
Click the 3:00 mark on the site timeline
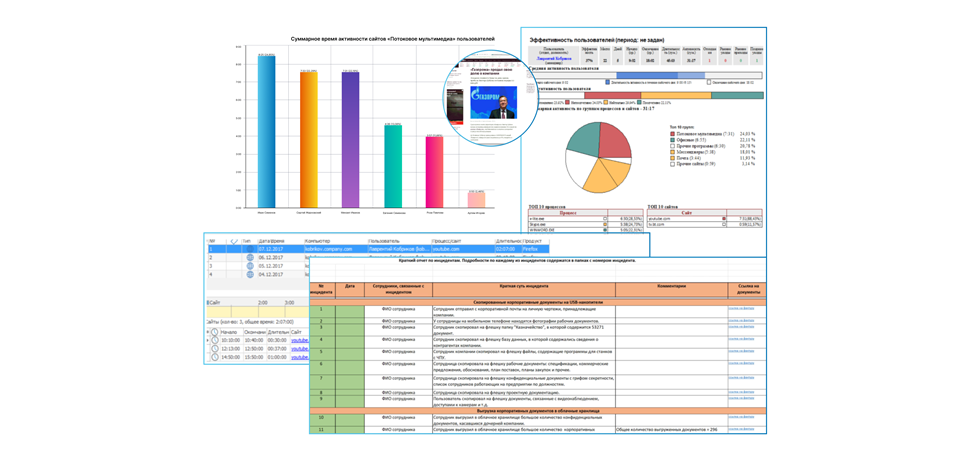289,302
